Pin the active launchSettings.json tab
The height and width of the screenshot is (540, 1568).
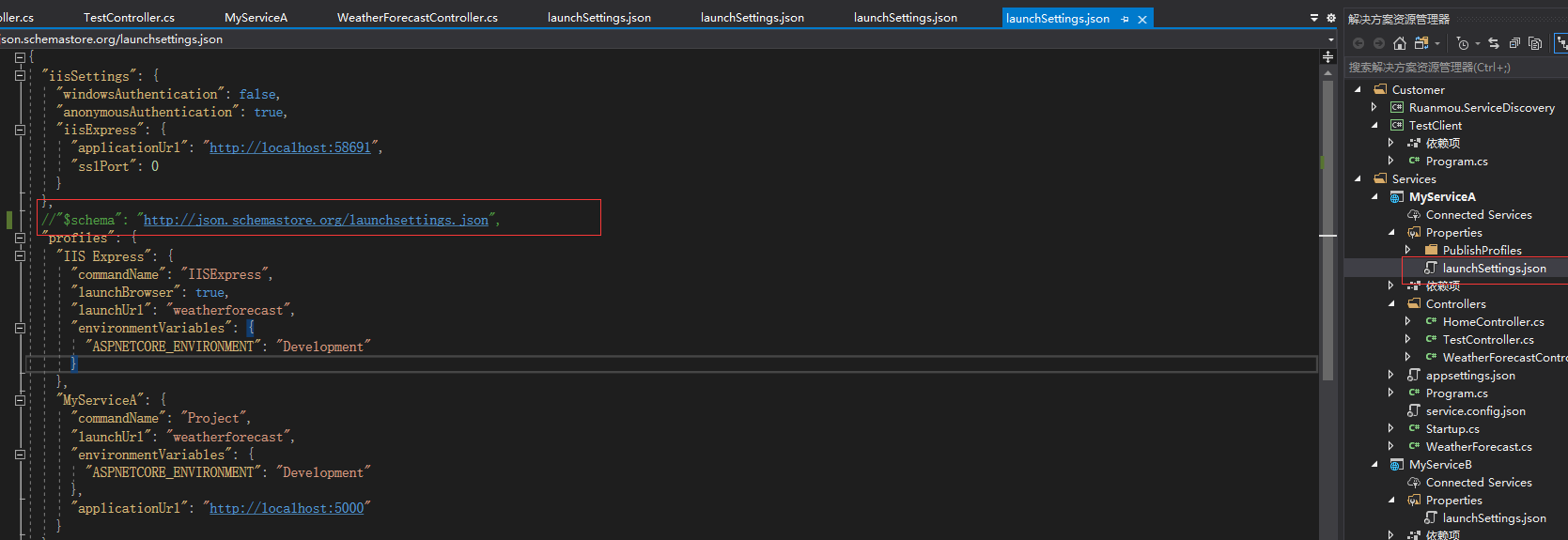point(1126,19)
